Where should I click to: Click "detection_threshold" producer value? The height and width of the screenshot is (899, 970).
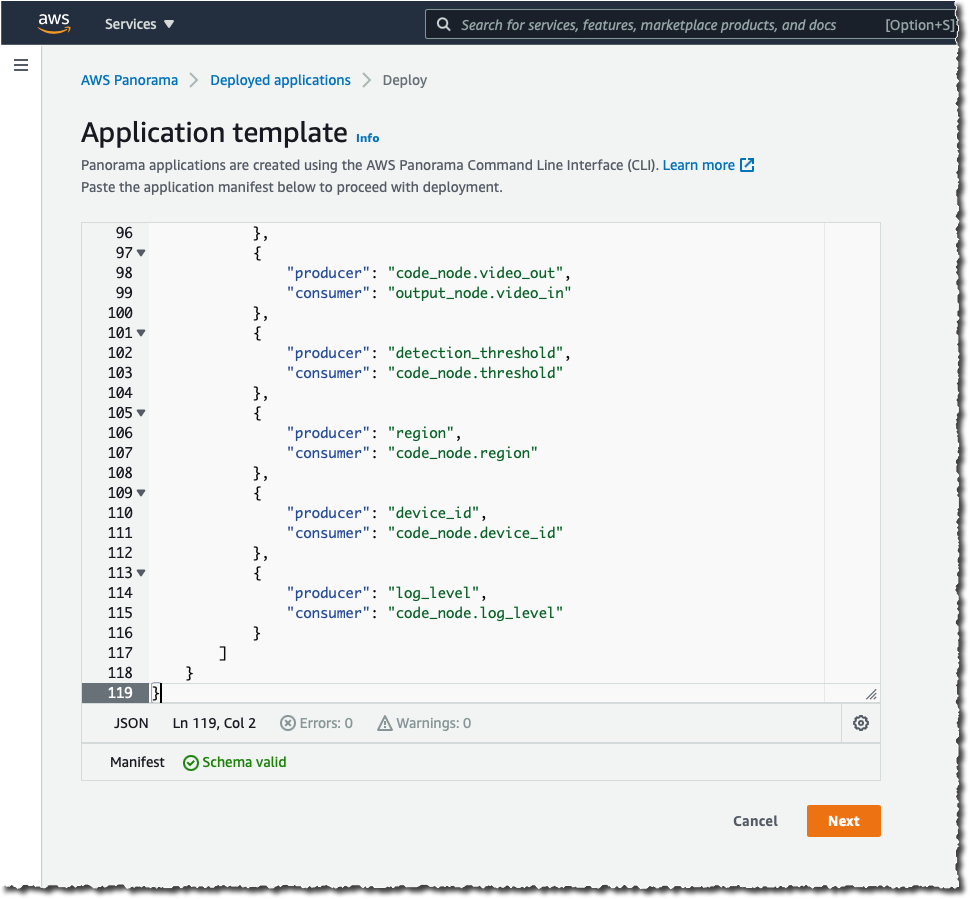pyautogui.click(x=475, y=353)
